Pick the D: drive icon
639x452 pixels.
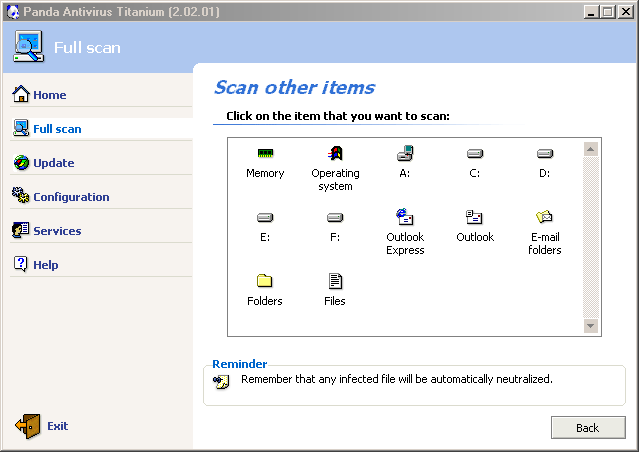(545, 154)
